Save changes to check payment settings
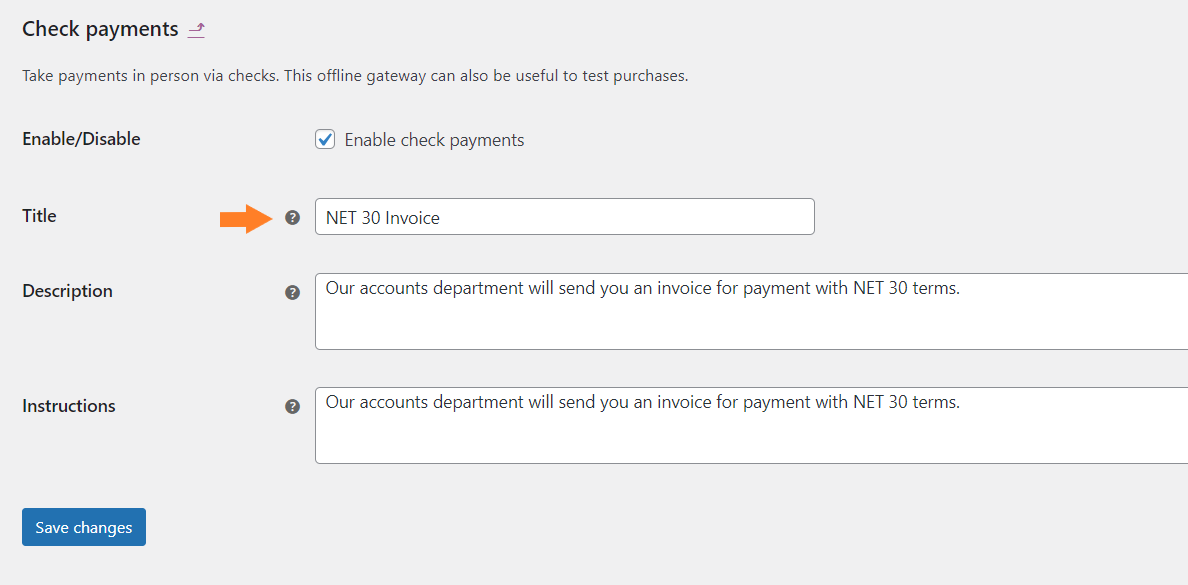 coord(84,527)
